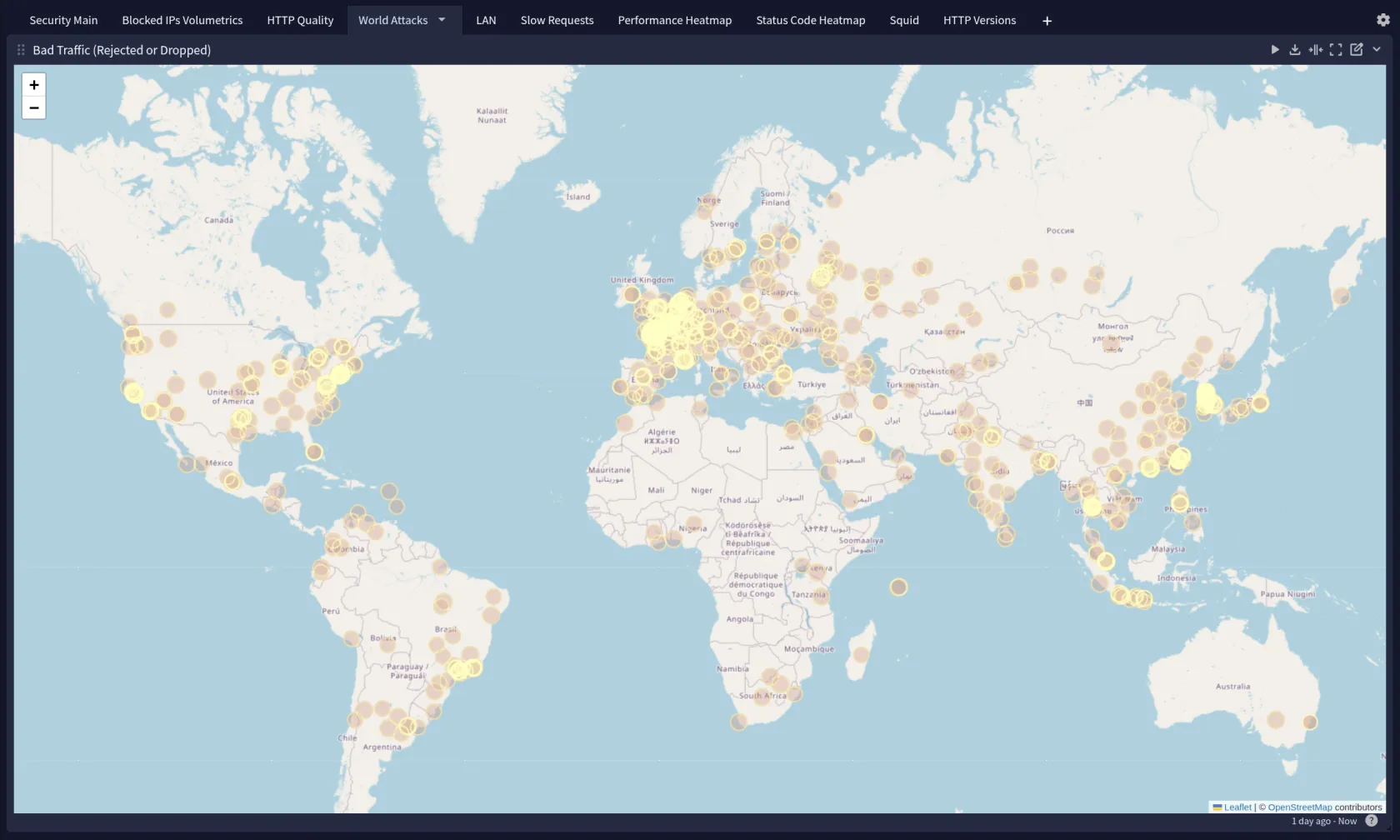The image size is (1400, 840).
Task: Edit the Bad Traffic panel
Action: 1357,50
